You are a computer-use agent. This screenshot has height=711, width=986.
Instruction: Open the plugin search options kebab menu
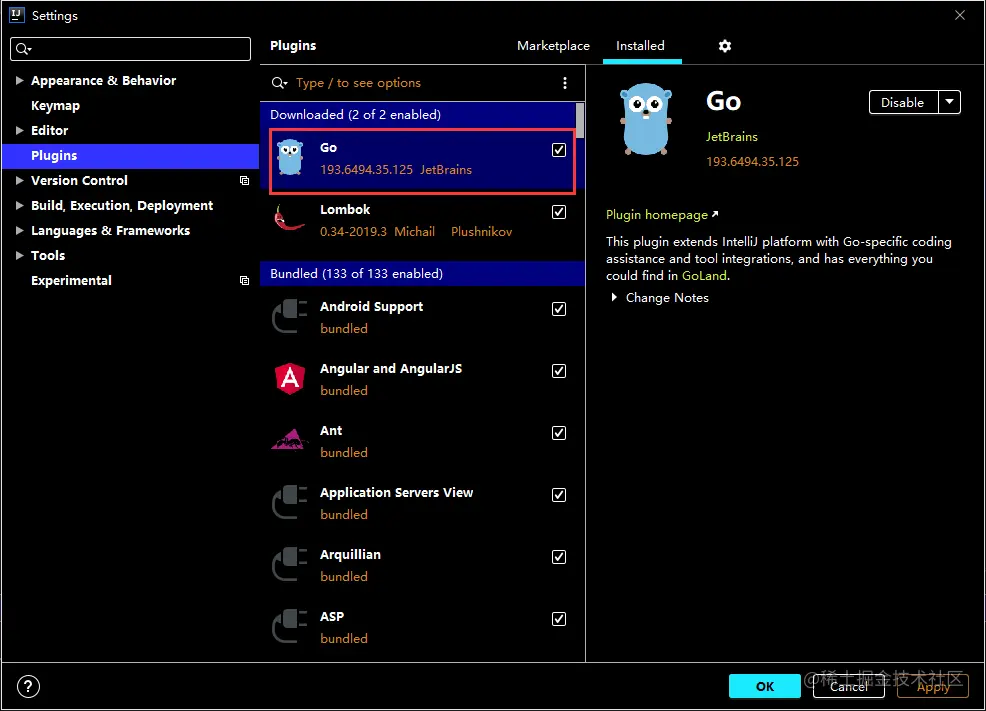[x=565, y=83]
